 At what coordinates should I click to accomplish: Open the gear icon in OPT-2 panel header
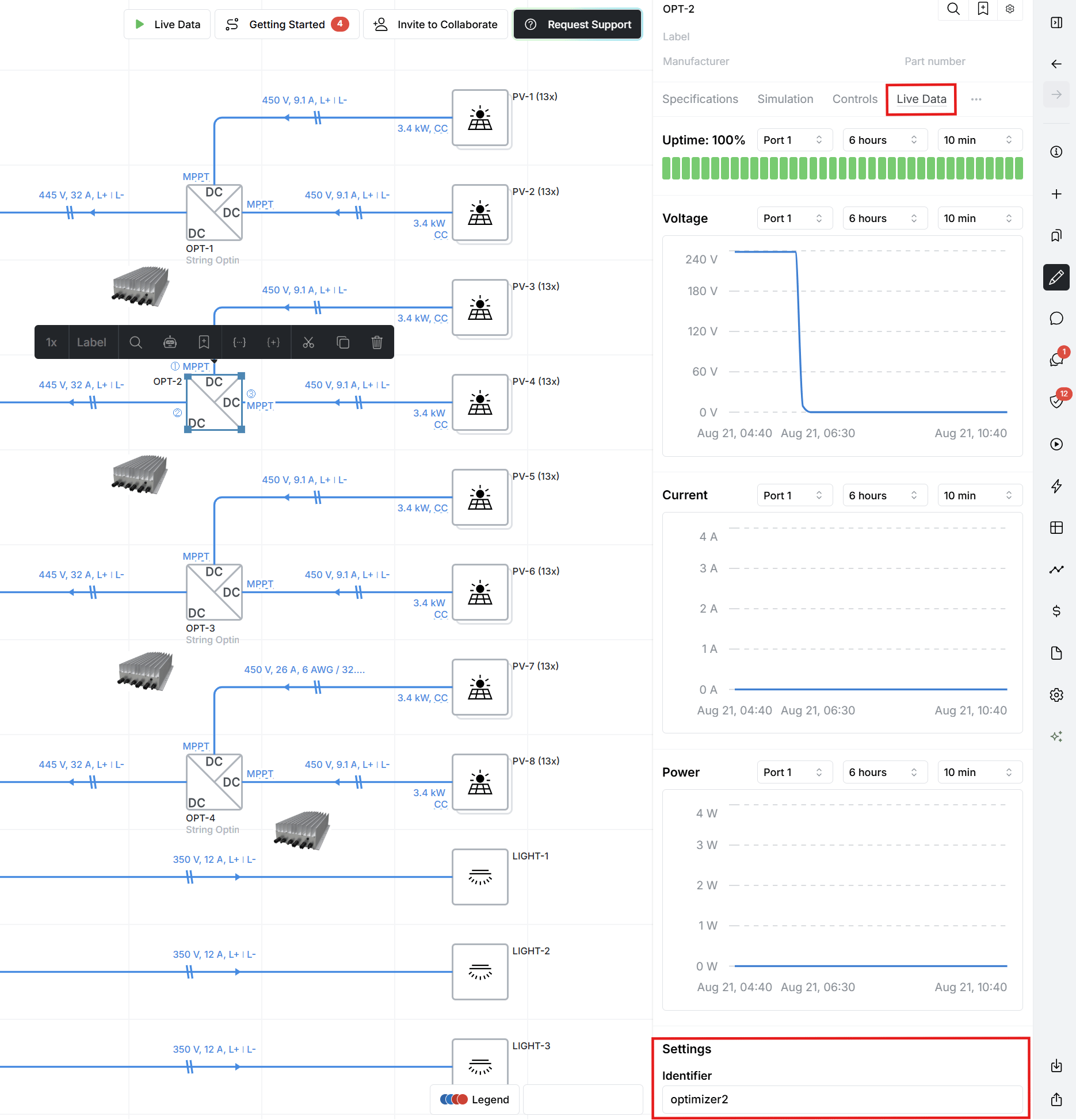pyautogui.click(x=1010, y=9)
